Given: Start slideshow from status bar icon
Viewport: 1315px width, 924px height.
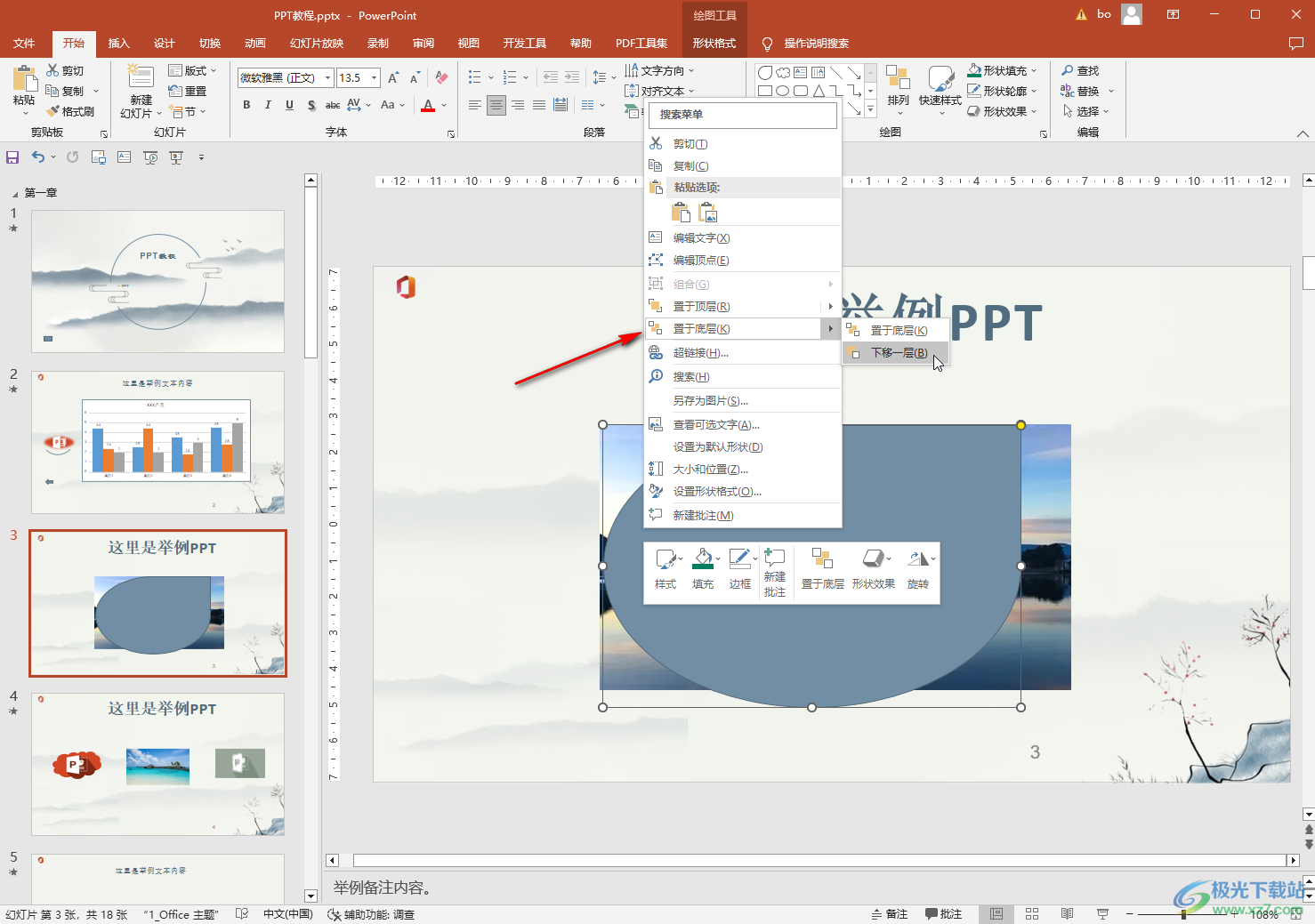Looking at the screenshot, I should pos(1102,914).
